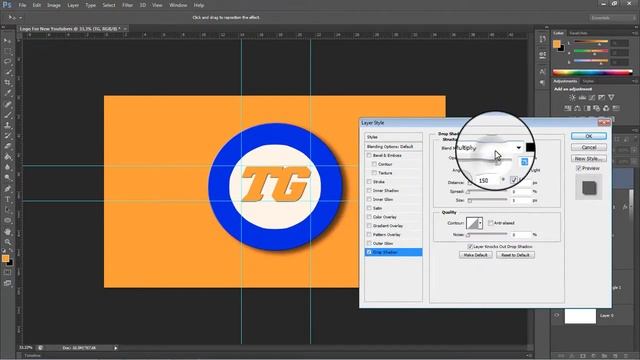Open the Window menu
This screenshot has width=640, height=360.
178,5
